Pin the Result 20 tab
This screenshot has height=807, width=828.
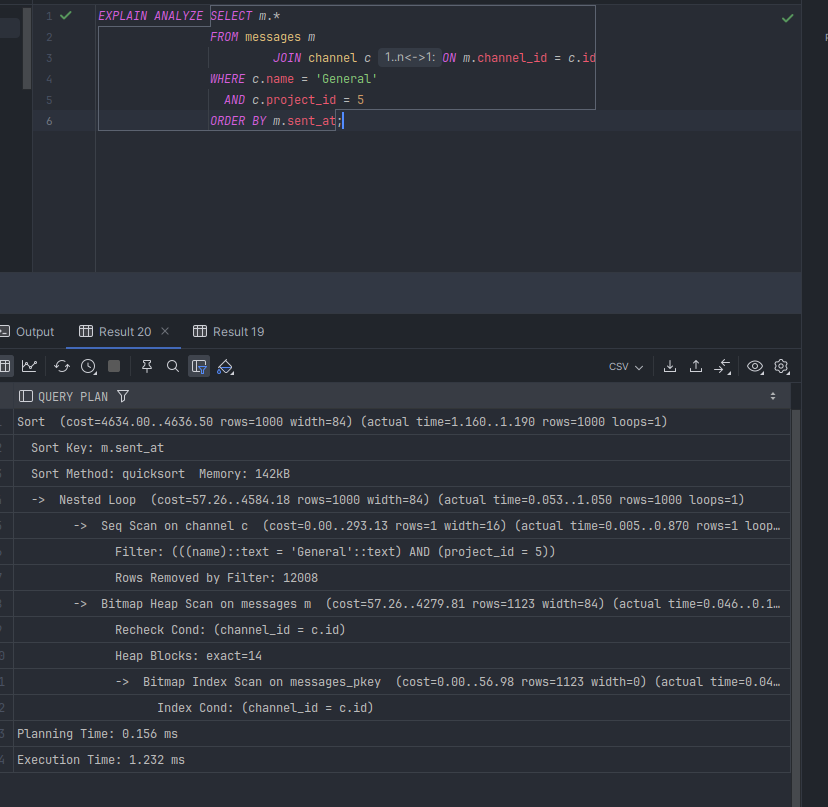click(x=147, y=367)
